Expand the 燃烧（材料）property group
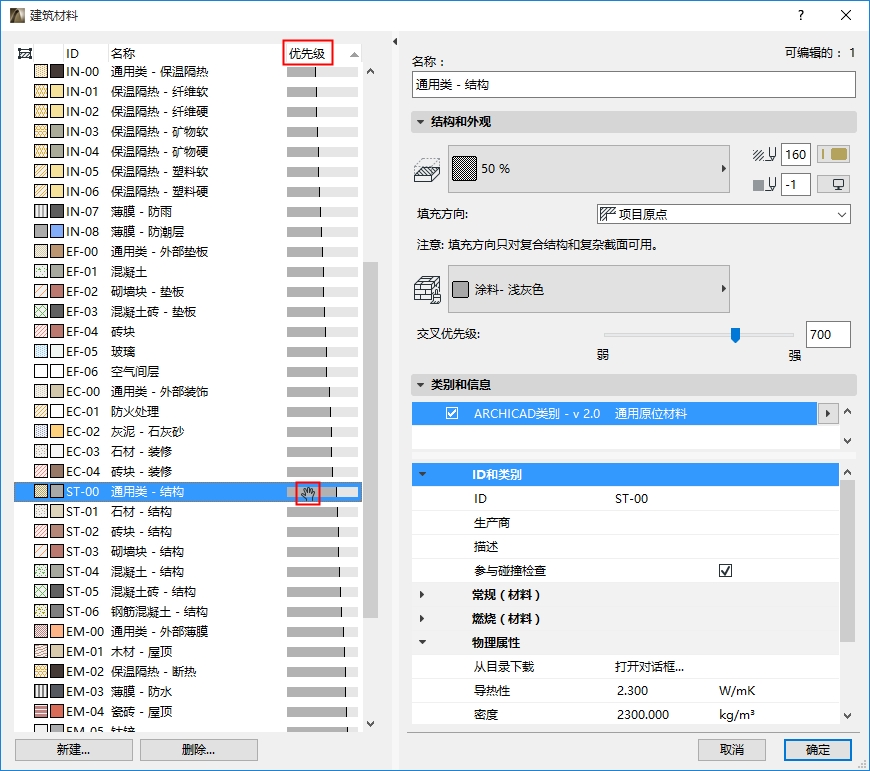870x771 pixels. coord(422,618)
